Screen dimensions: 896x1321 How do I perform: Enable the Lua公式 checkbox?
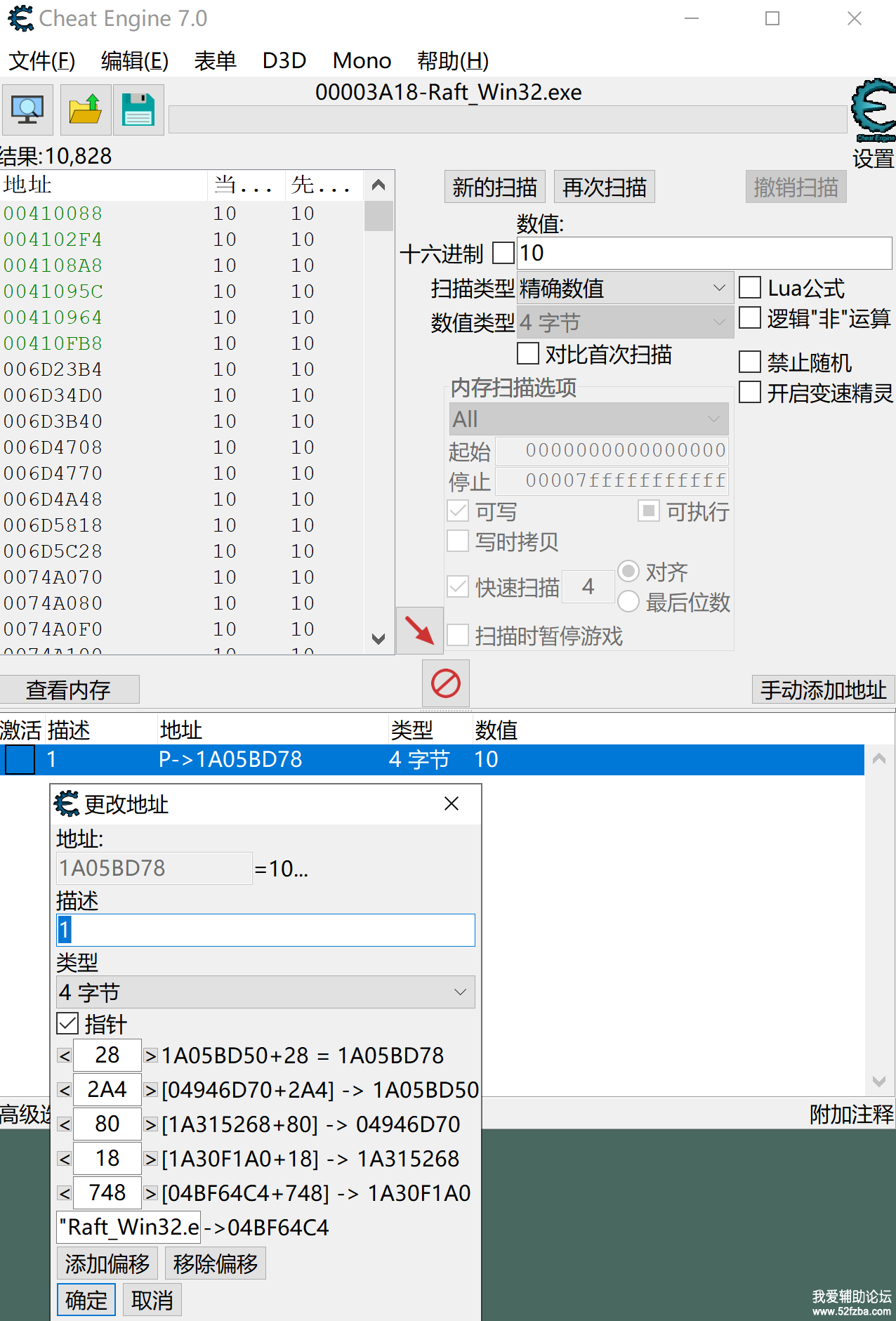750,287
